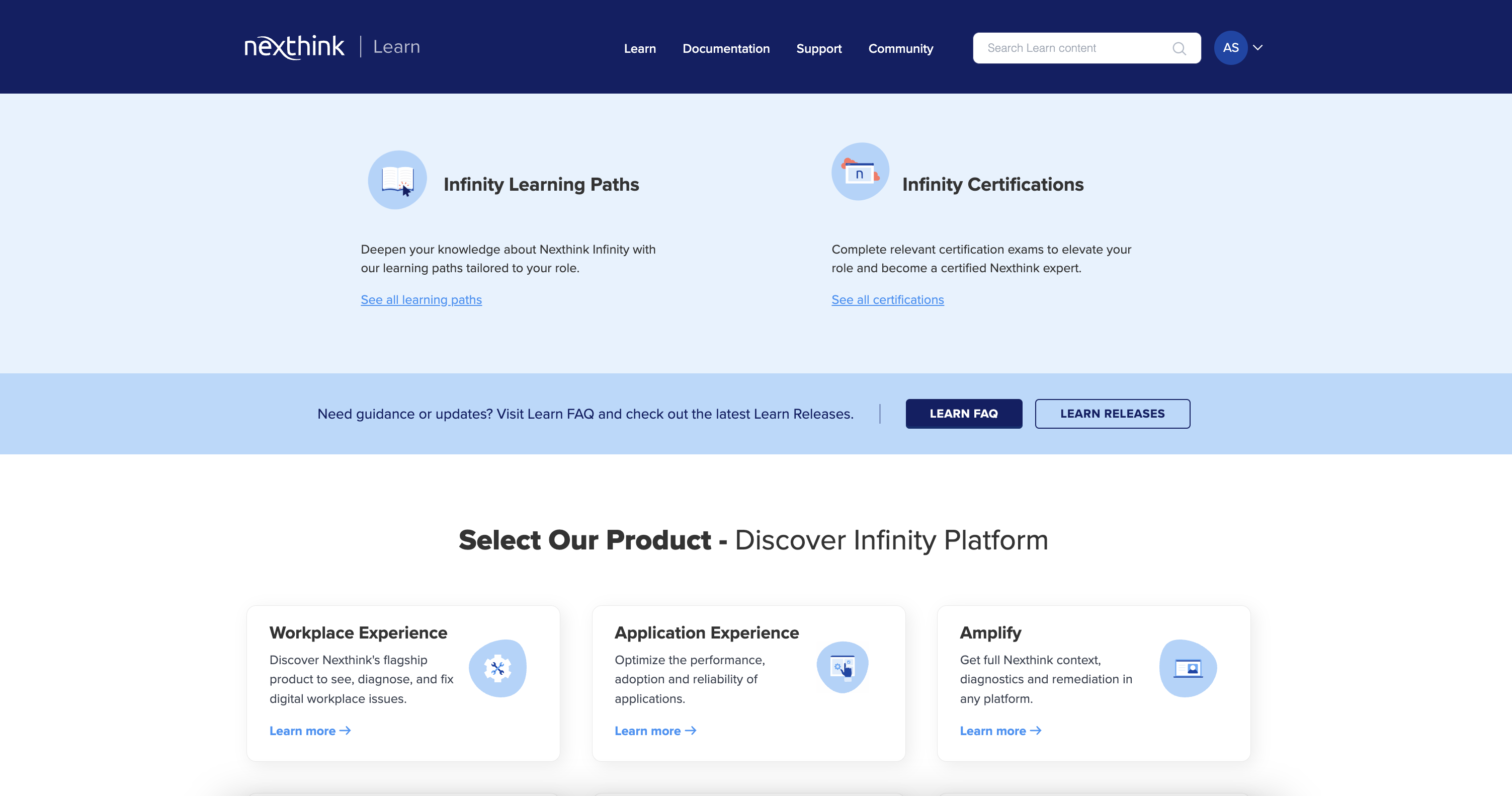Expand the account menu chevron
Screen dimensions: 1512x796
click(1257, 47)
